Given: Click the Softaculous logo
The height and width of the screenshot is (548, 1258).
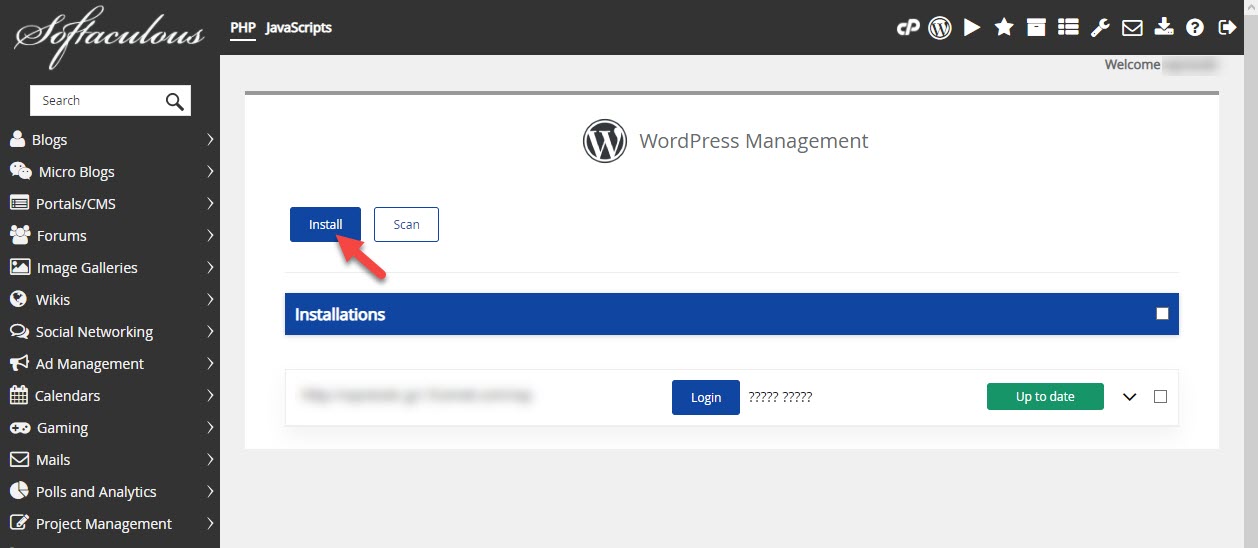Looking at the screenshot, I should tap(109, 37).
